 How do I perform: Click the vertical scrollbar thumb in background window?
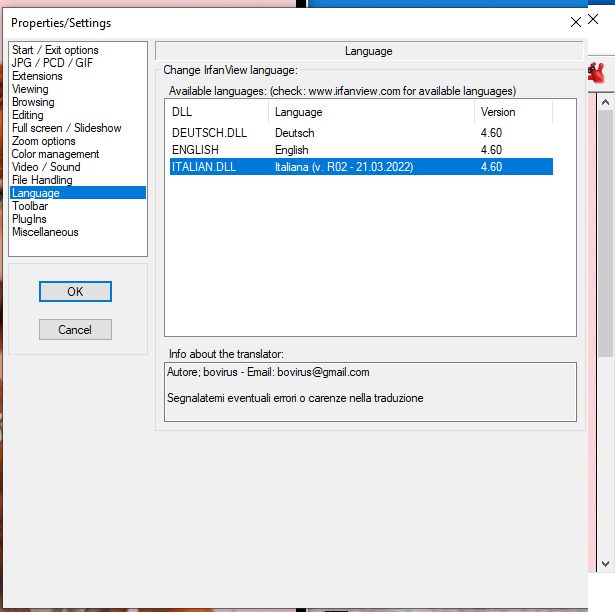click(605, 233)
